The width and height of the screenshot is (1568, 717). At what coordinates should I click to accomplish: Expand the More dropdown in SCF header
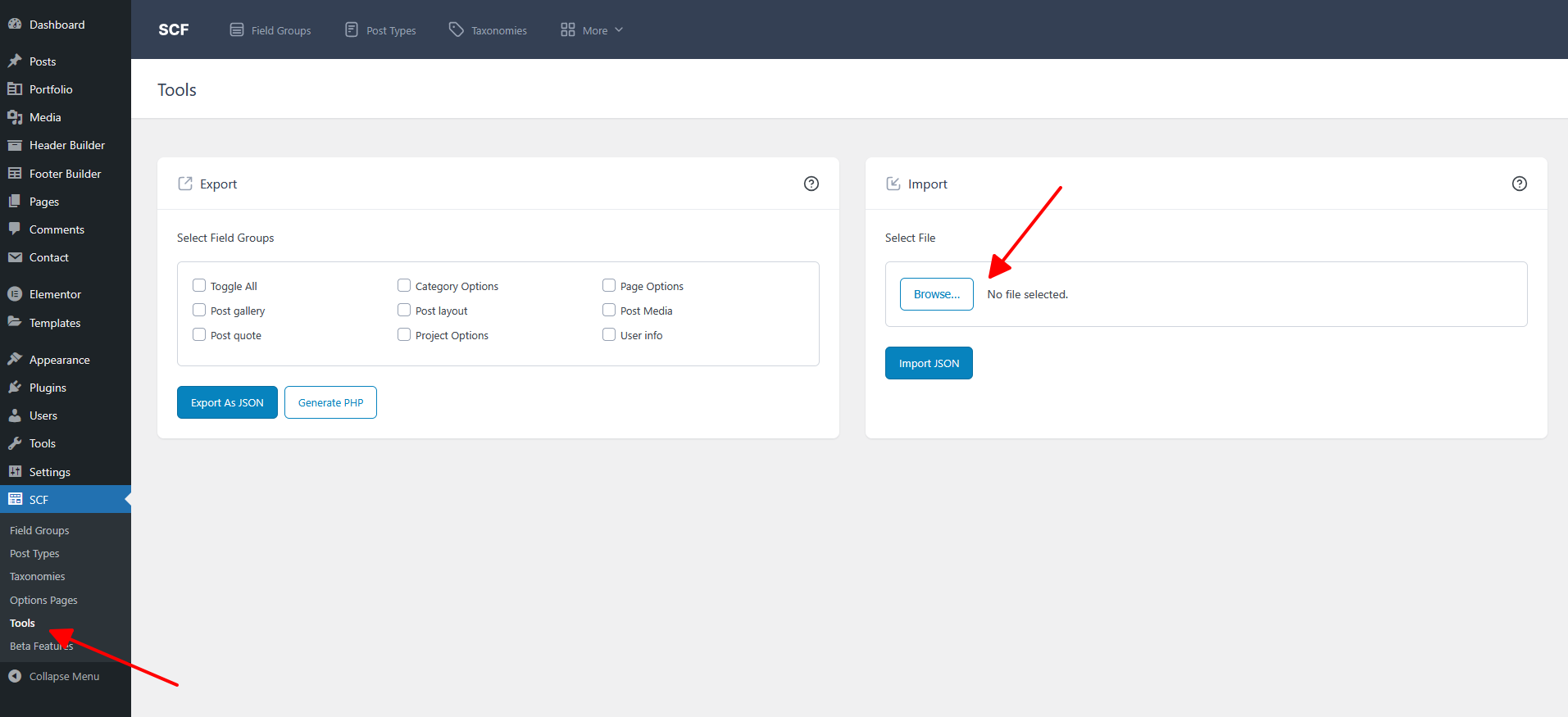592,30
